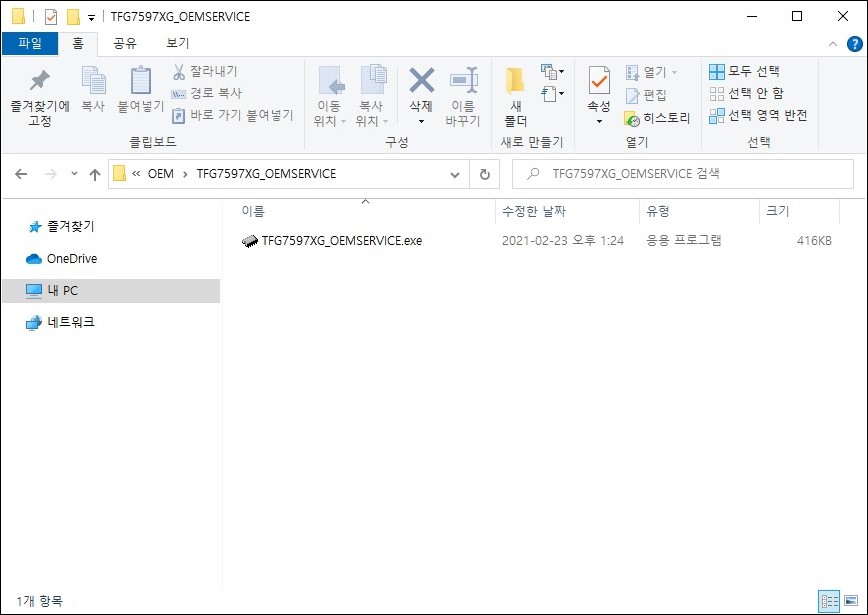Click the 속성 (Properties) checkmark icon
Screen dimensions: 868x615
[x=599, y=80]
